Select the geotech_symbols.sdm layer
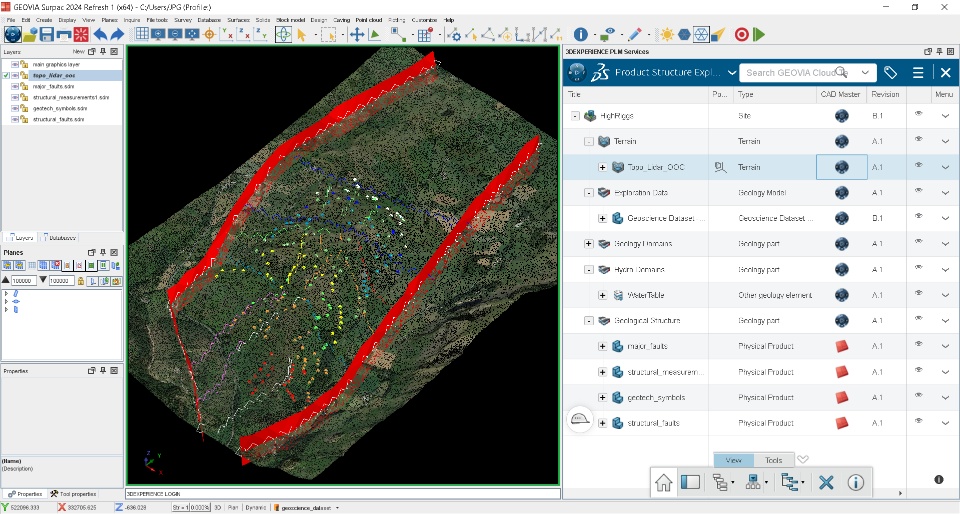 (59, 108)
